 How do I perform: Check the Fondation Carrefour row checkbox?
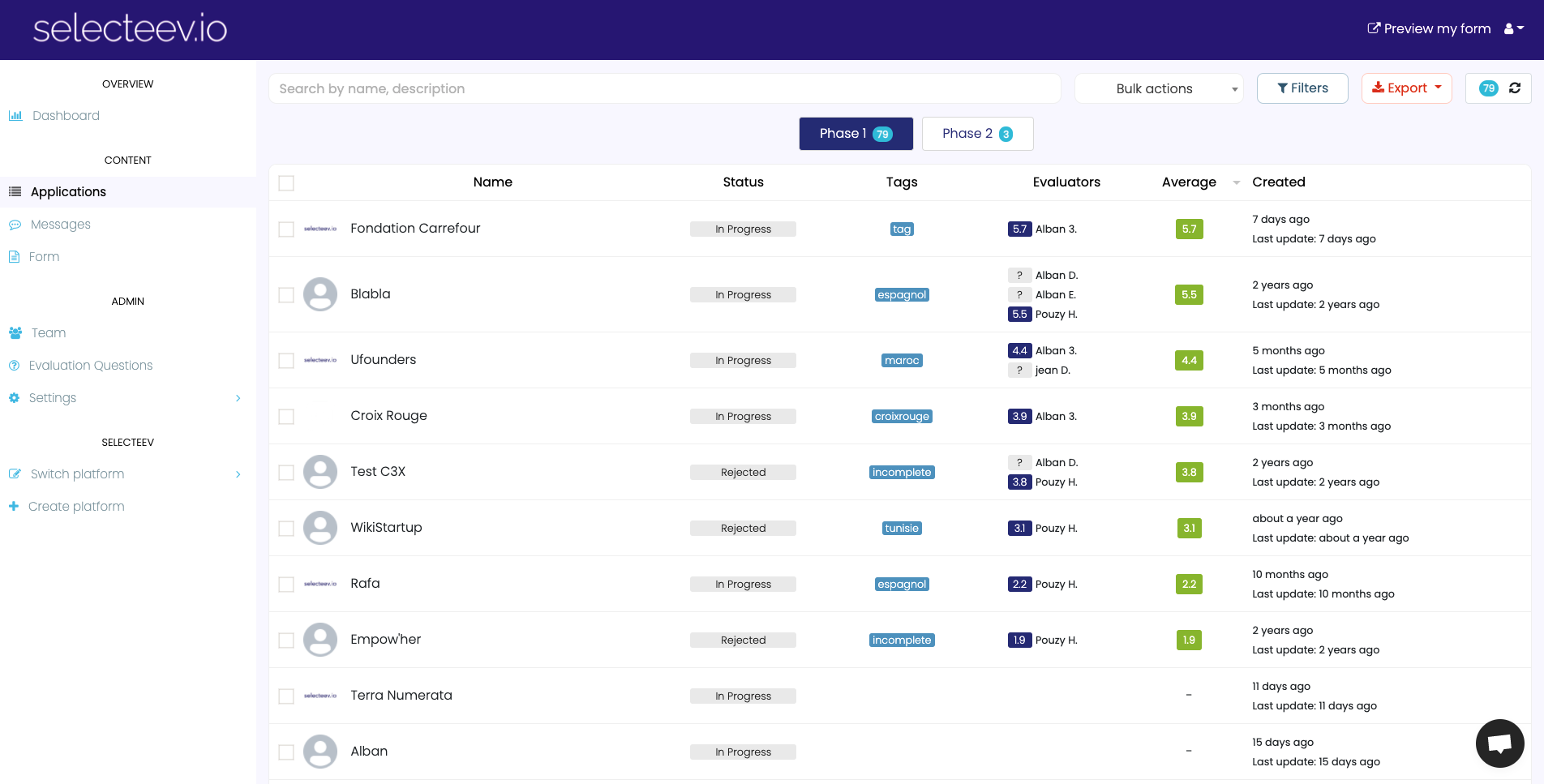pos(286,229)
